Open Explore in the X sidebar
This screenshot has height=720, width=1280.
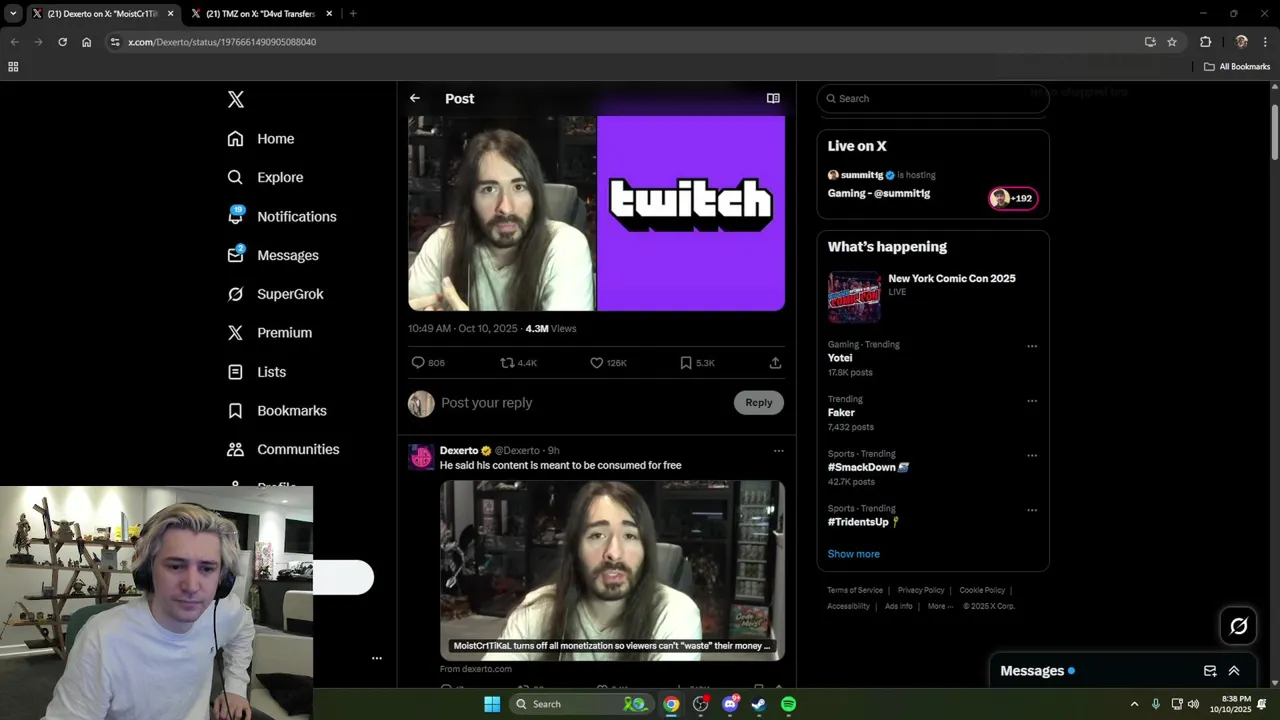(265, 177)
